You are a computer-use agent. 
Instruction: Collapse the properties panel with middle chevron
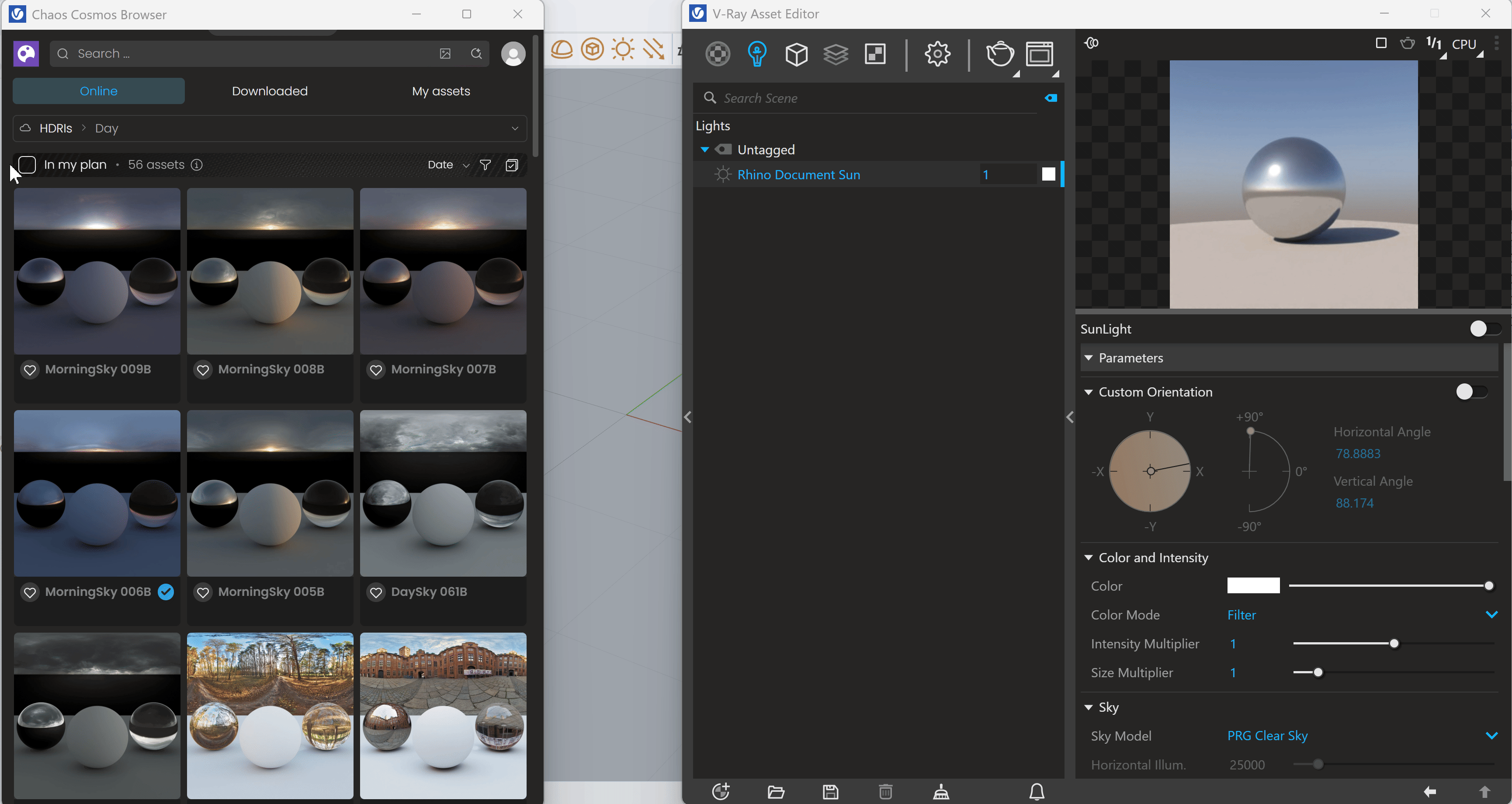coord(1069,417)
